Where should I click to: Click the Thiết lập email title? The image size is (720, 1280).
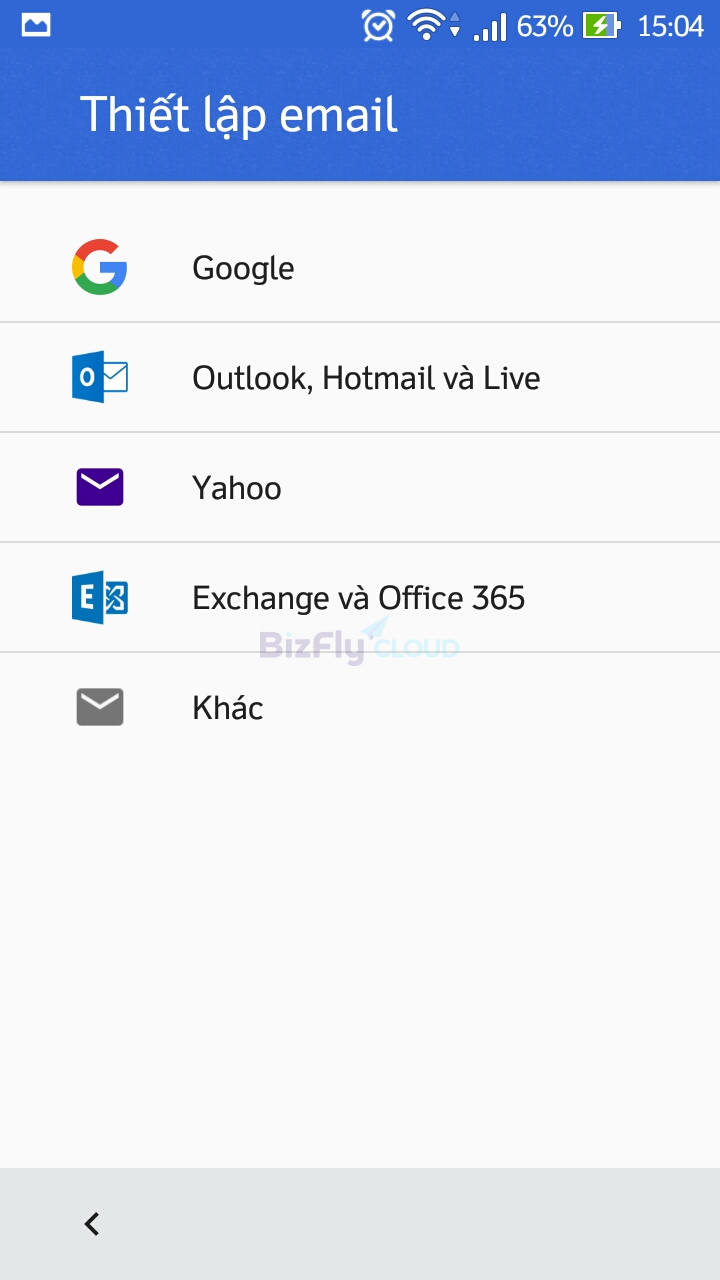(239, 115)
